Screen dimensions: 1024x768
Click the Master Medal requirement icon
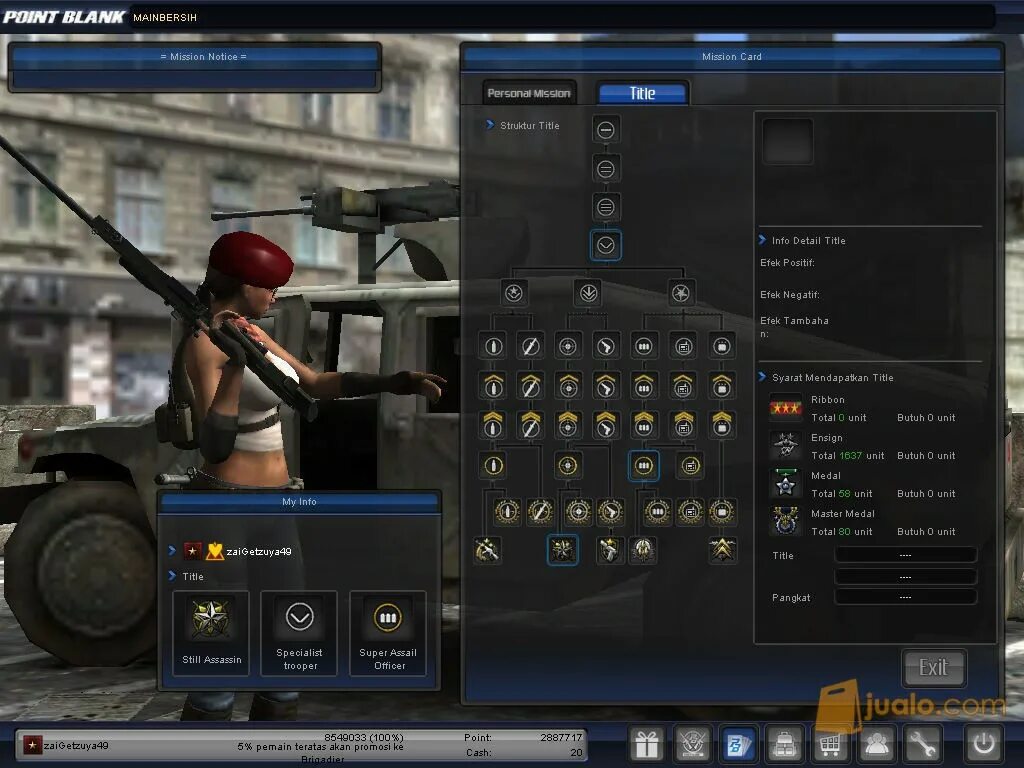(785, 522)
